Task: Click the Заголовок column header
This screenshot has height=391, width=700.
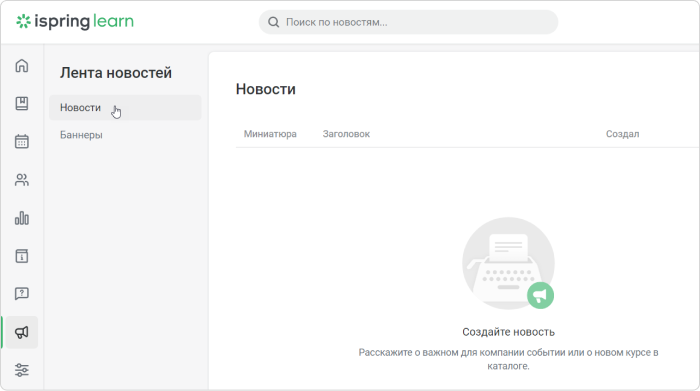Action: [346, 134]
